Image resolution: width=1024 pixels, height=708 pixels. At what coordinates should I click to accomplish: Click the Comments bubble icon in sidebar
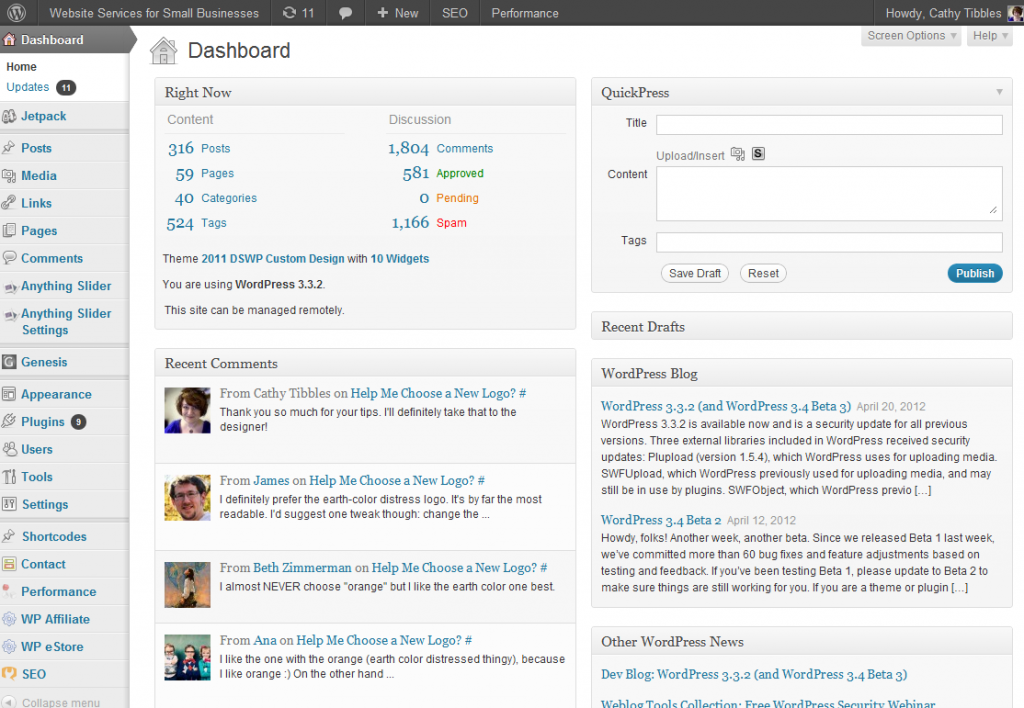tap(9, 258)
